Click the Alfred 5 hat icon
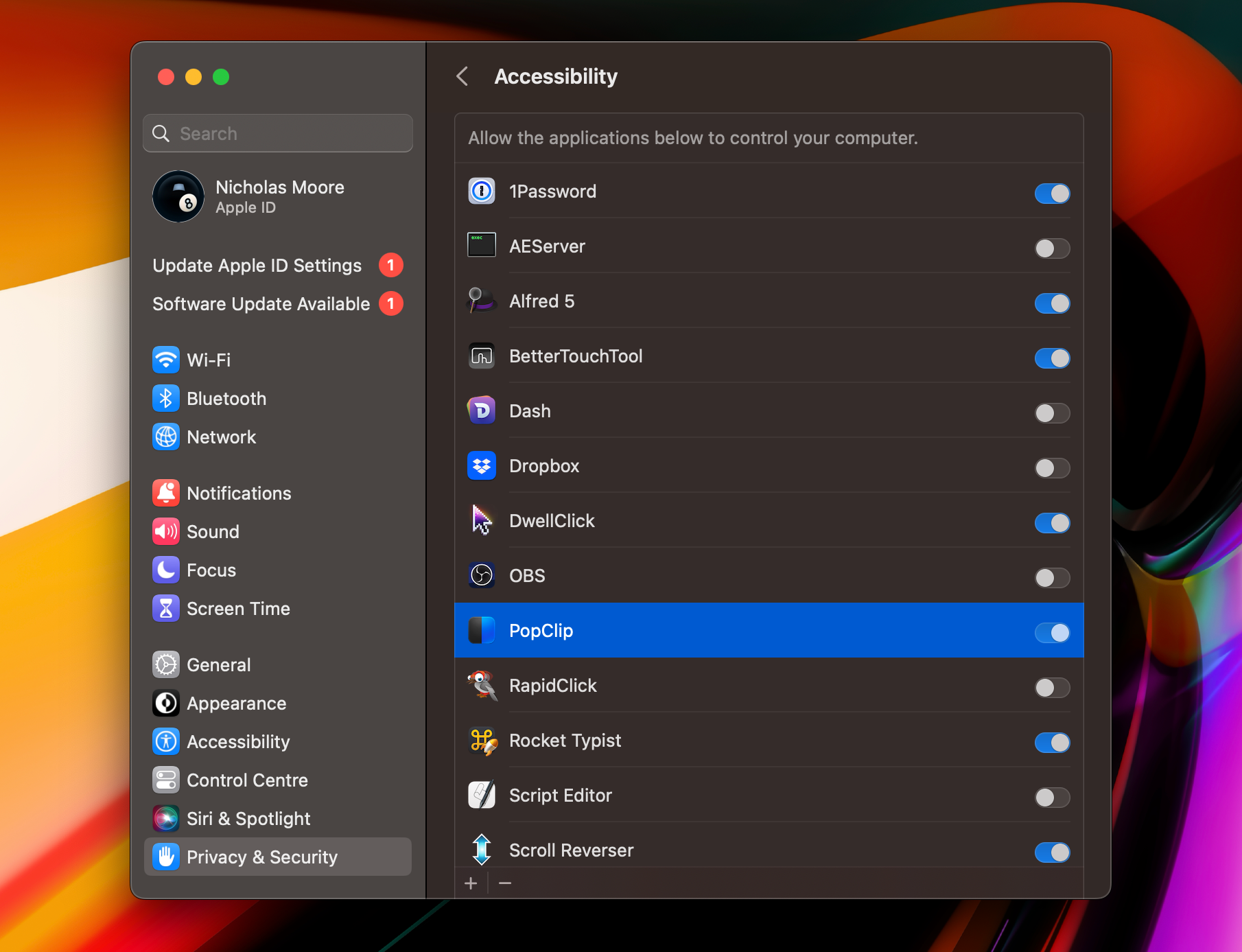Viewport: 1242px width, 952px height. 482,301
